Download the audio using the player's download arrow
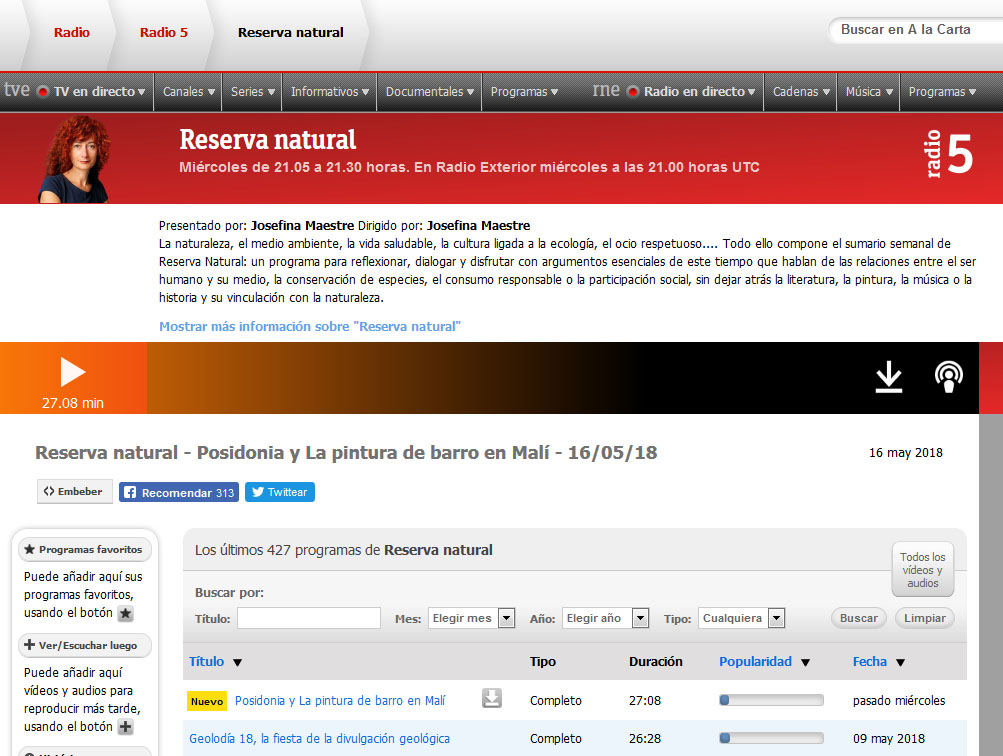Viewport: 1003px width, 756px height. 888,377
